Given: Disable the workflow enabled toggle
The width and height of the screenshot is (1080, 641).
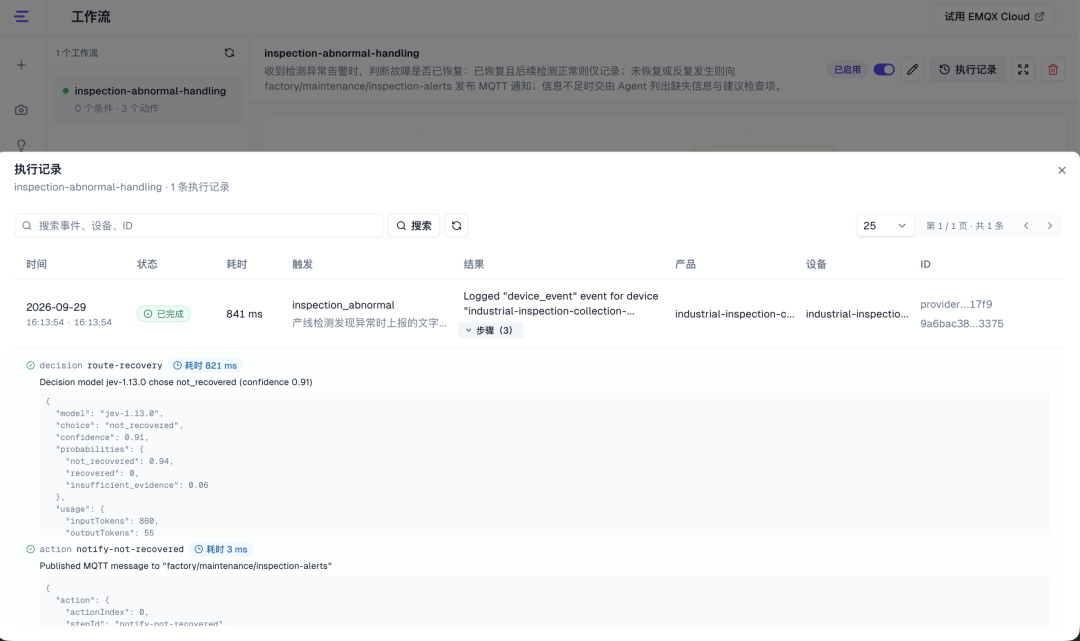Looking at the screenshot, I should pos(884,70).
